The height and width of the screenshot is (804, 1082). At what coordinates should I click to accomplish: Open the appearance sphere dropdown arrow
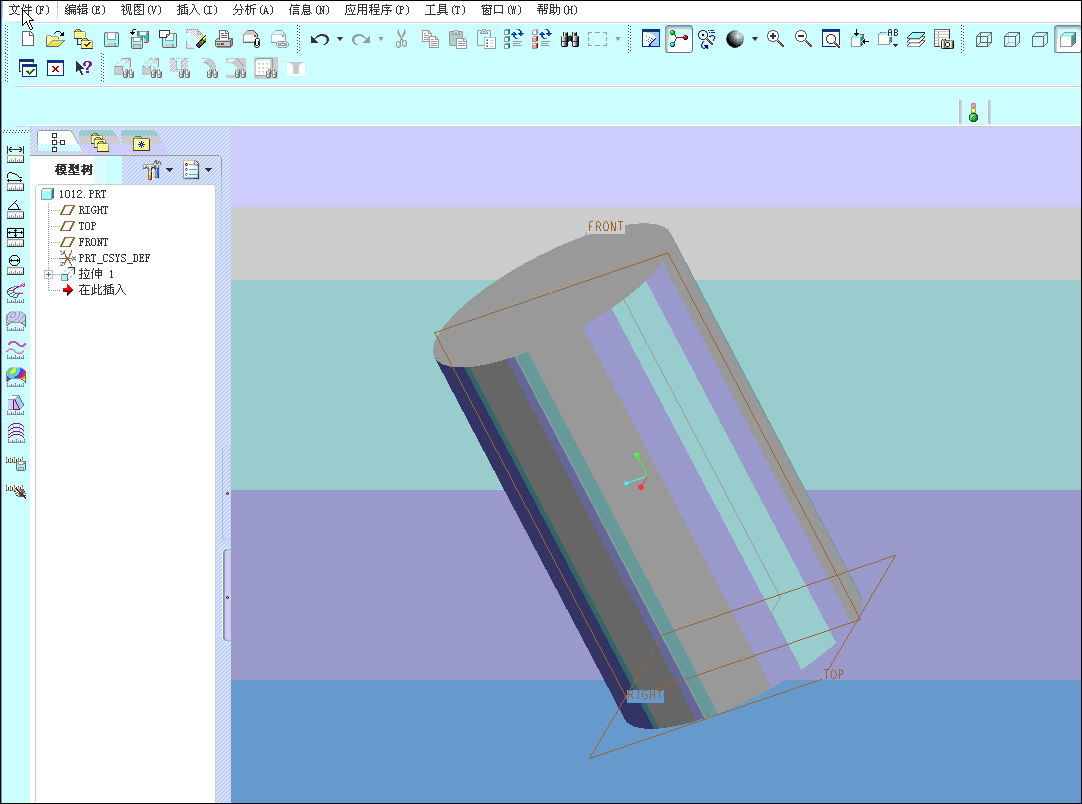(x=754, y=39)
